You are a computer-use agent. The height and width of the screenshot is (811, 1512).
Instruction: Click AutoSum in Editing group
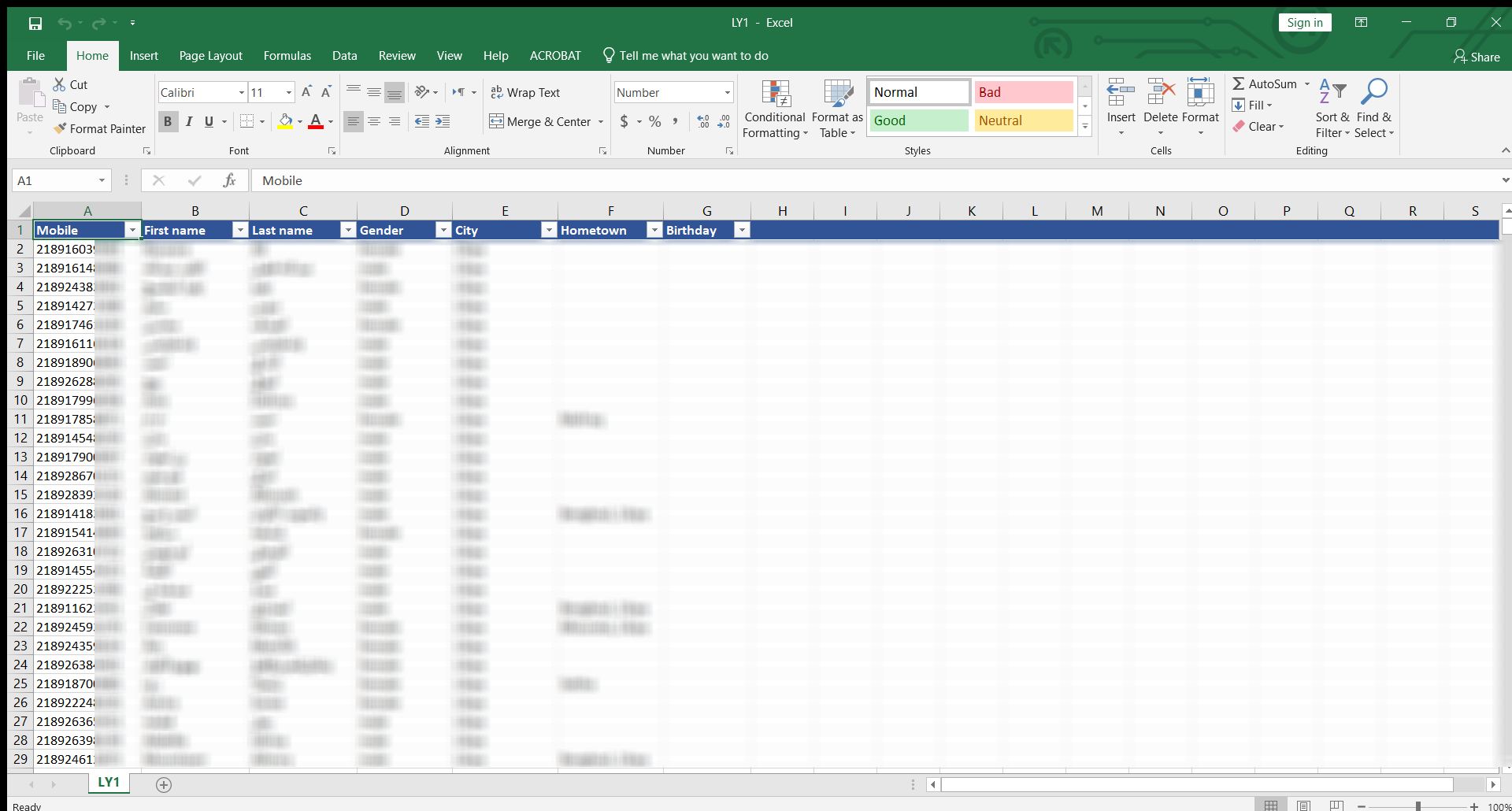[x=1265, y=83]
